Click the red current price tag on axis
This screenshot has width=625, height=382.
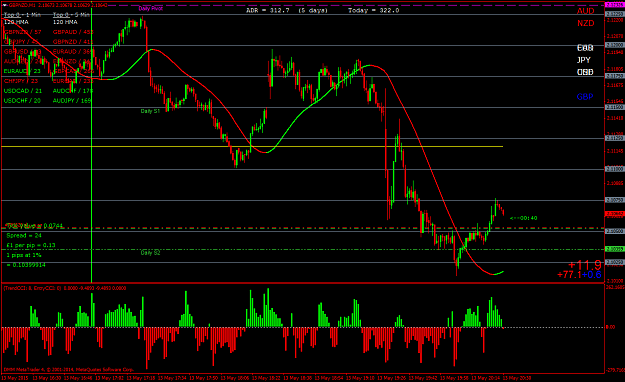click(x=615, y=214)
